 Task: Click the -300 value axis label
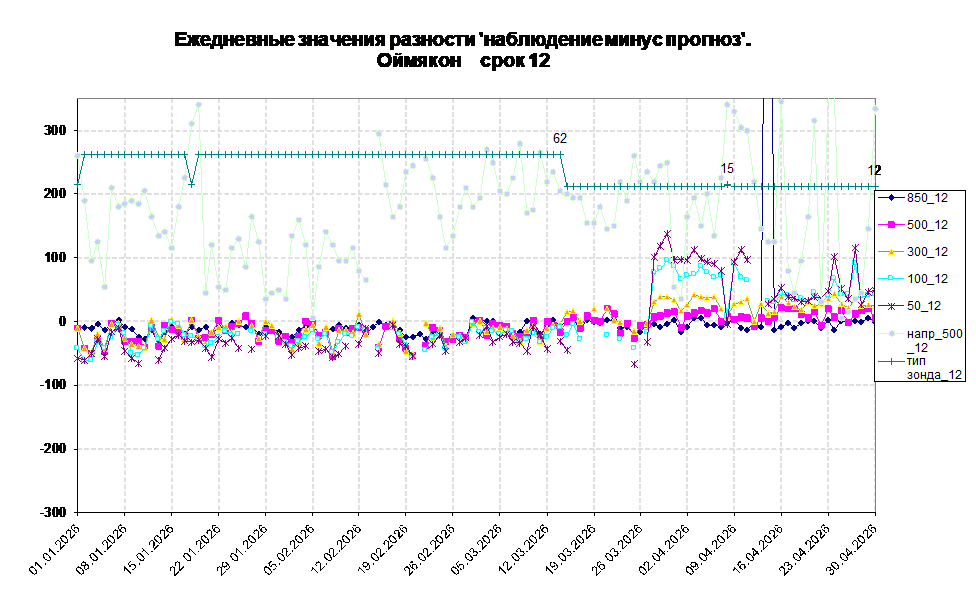[x=52, y=512]
